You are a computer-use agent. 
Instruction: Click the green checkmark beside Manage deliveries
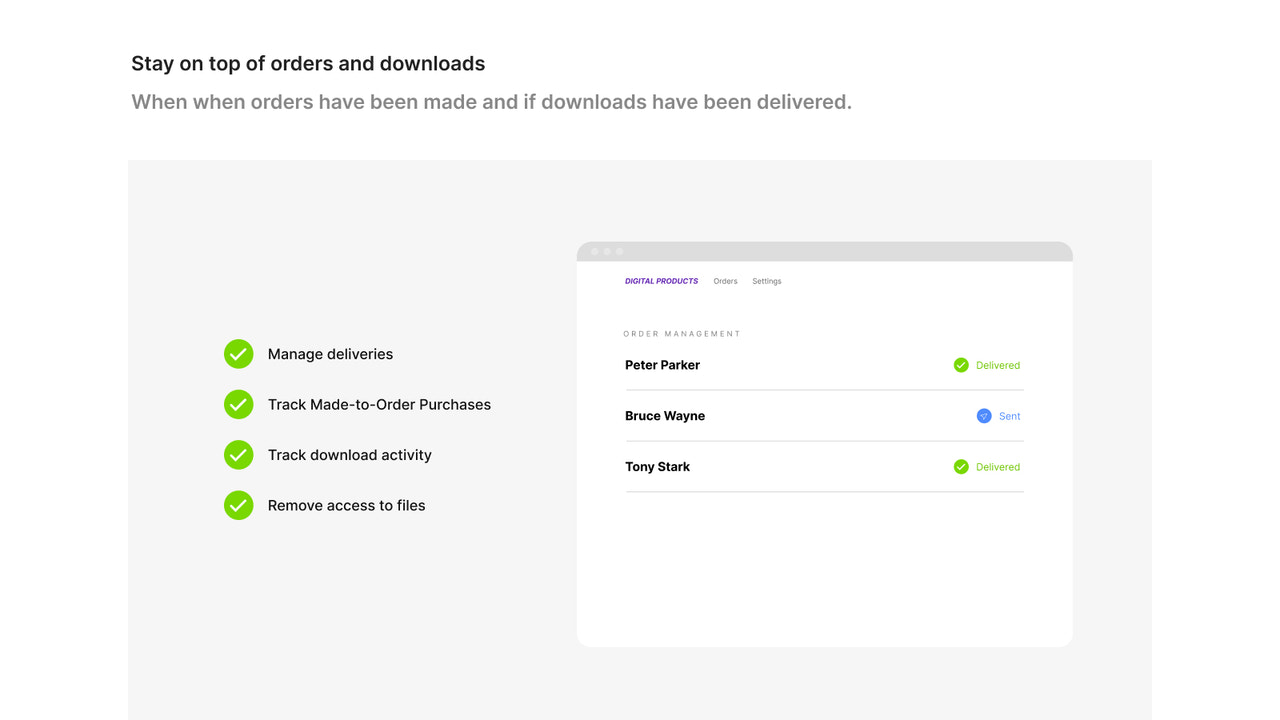[238, 354]
